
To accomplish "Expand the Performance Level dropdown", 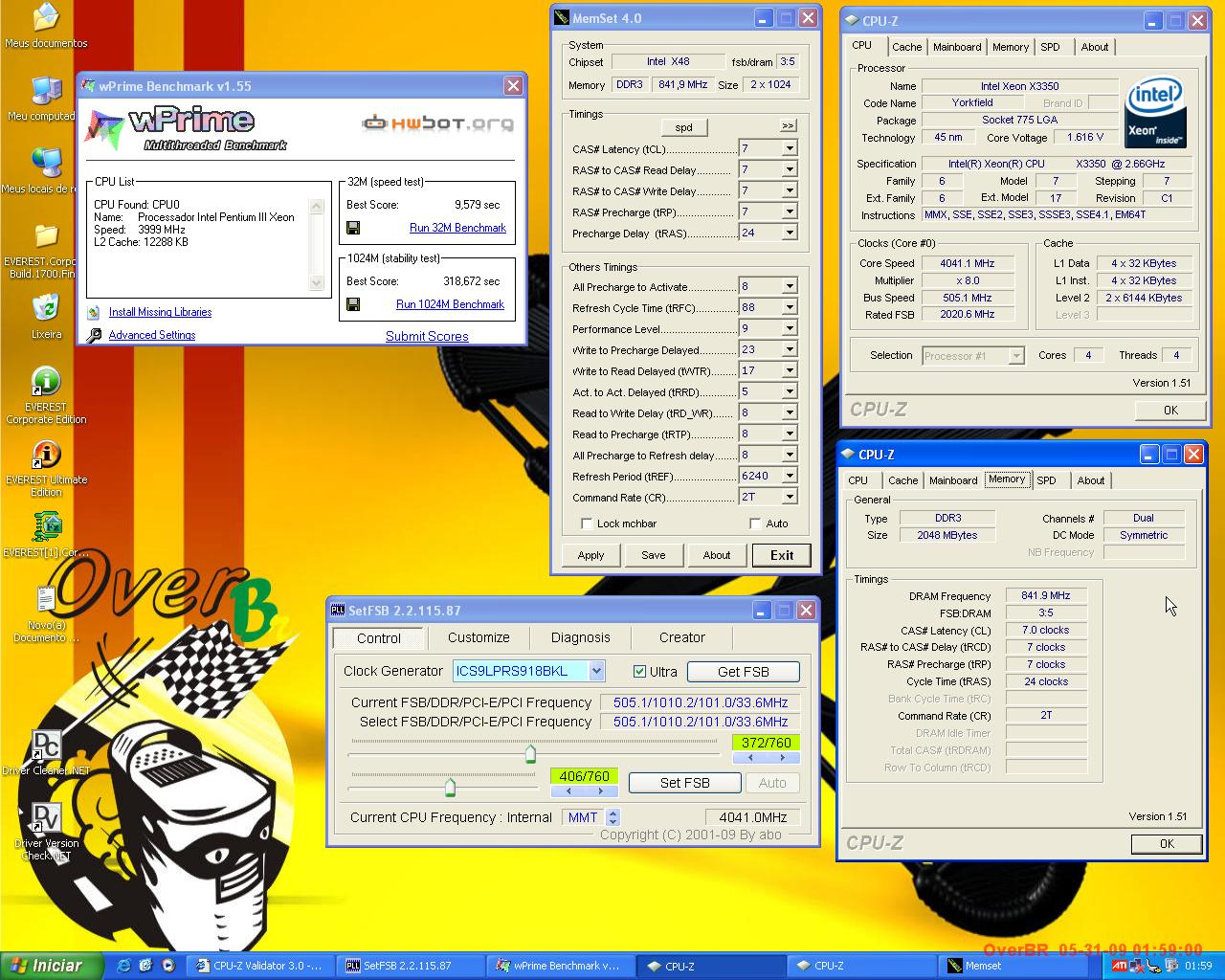I will point(790,328).
